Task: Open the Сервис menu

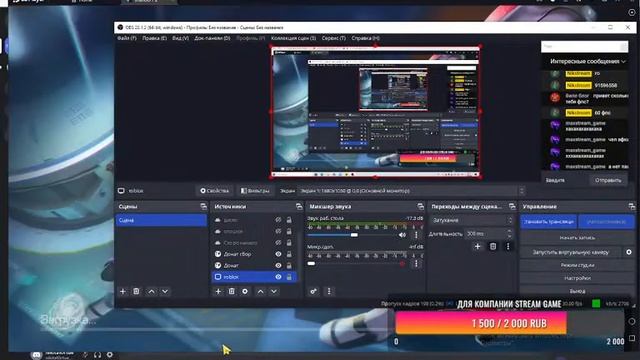Action: coord(333,38)
